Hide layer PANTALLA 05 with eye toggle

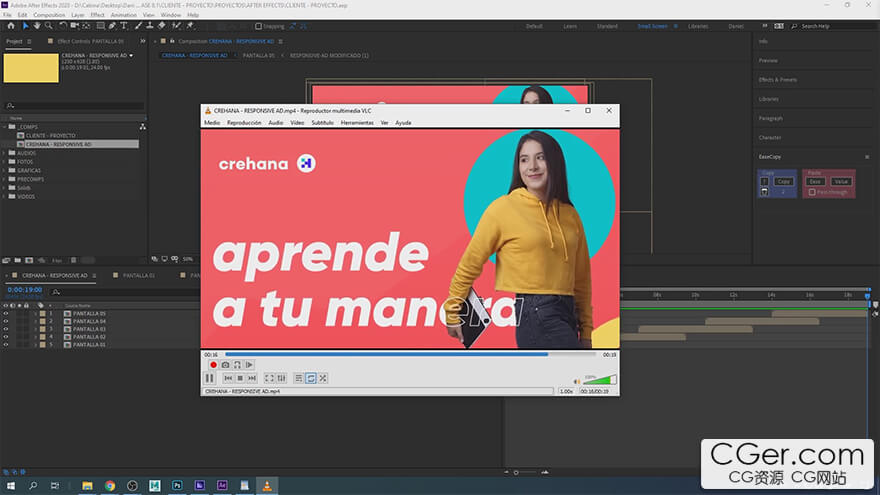(x=6, y=314)
